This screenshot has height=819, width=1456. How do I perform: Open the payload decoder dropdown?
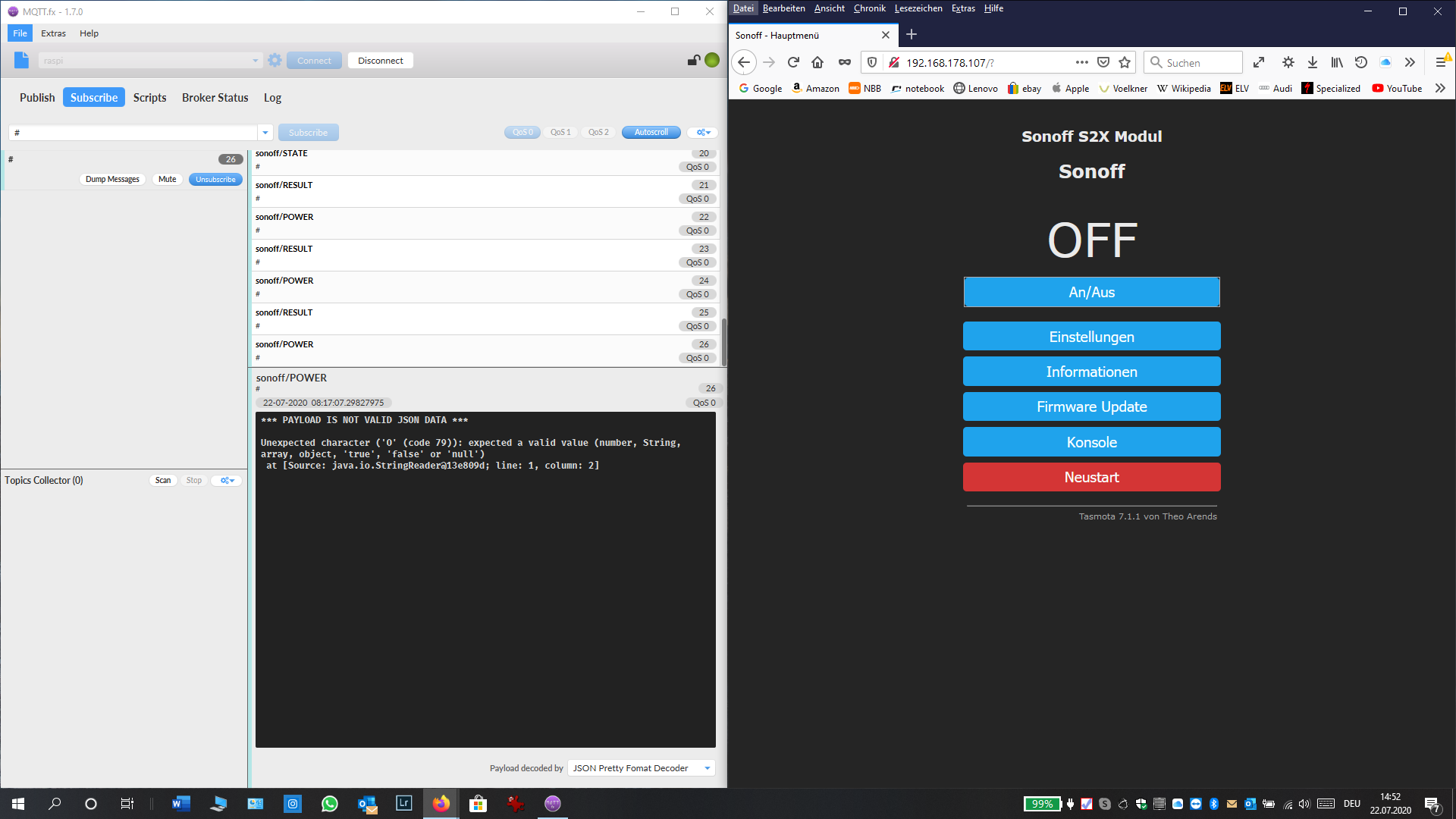707,768
